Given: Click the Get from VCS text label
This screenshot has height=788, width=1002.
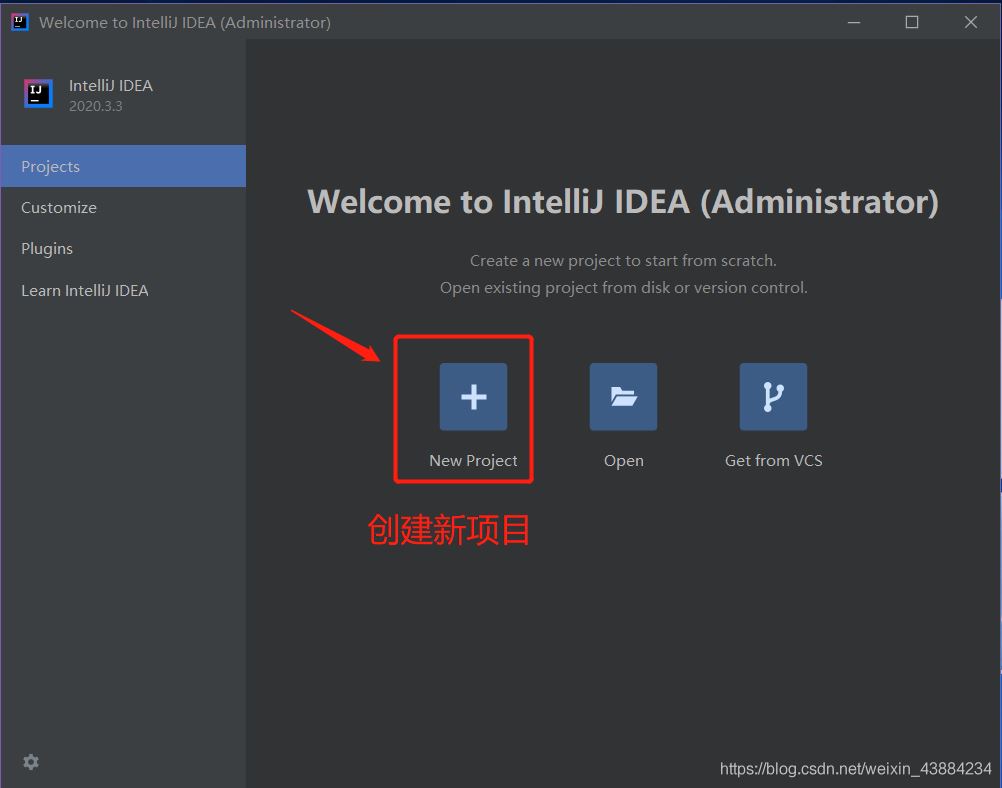Looking at the screenshot, I should point(773,461).
